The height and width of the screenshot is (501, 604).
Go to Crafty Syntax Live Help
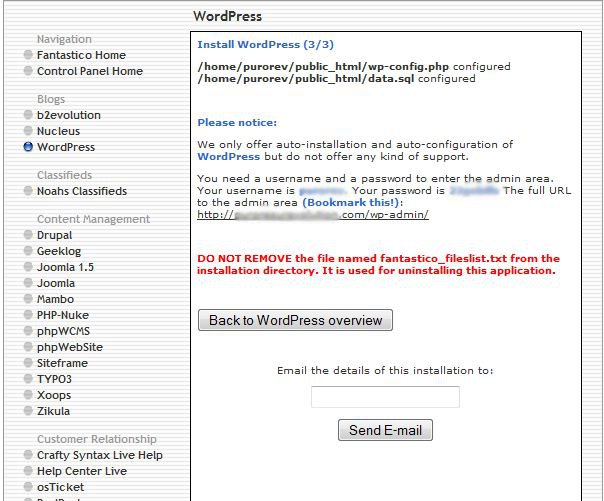coord(99,455)
